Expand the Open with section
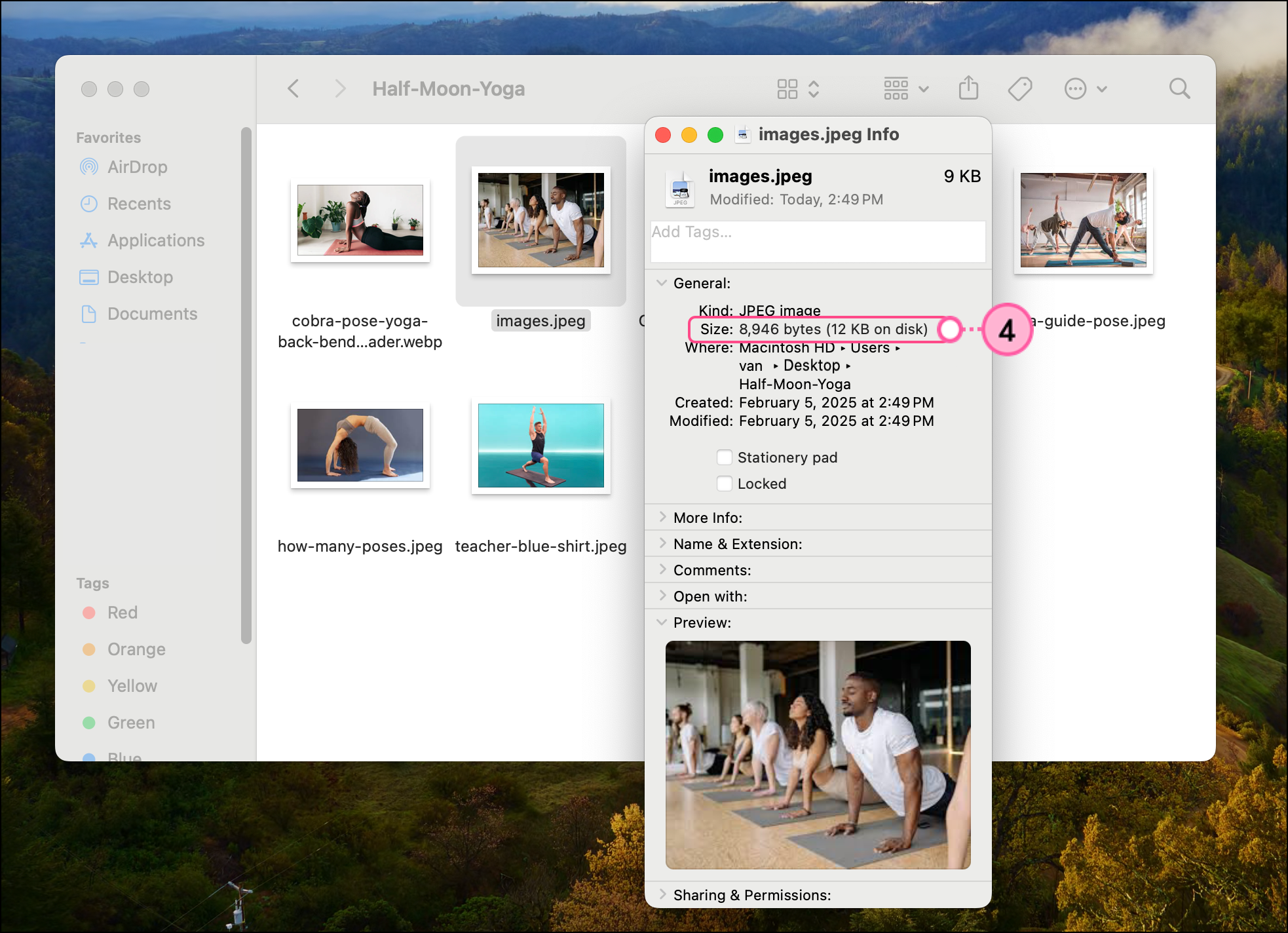Viewport: 1288px width, 933px height. 662,596
